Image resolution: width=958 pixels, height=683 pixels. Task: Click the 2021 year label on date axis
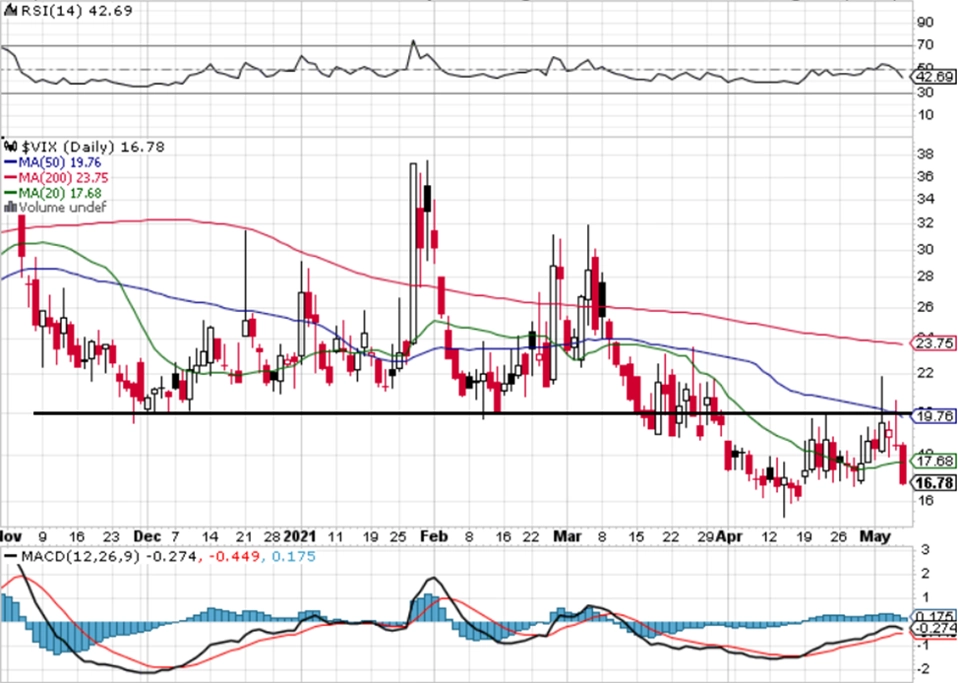300,536
